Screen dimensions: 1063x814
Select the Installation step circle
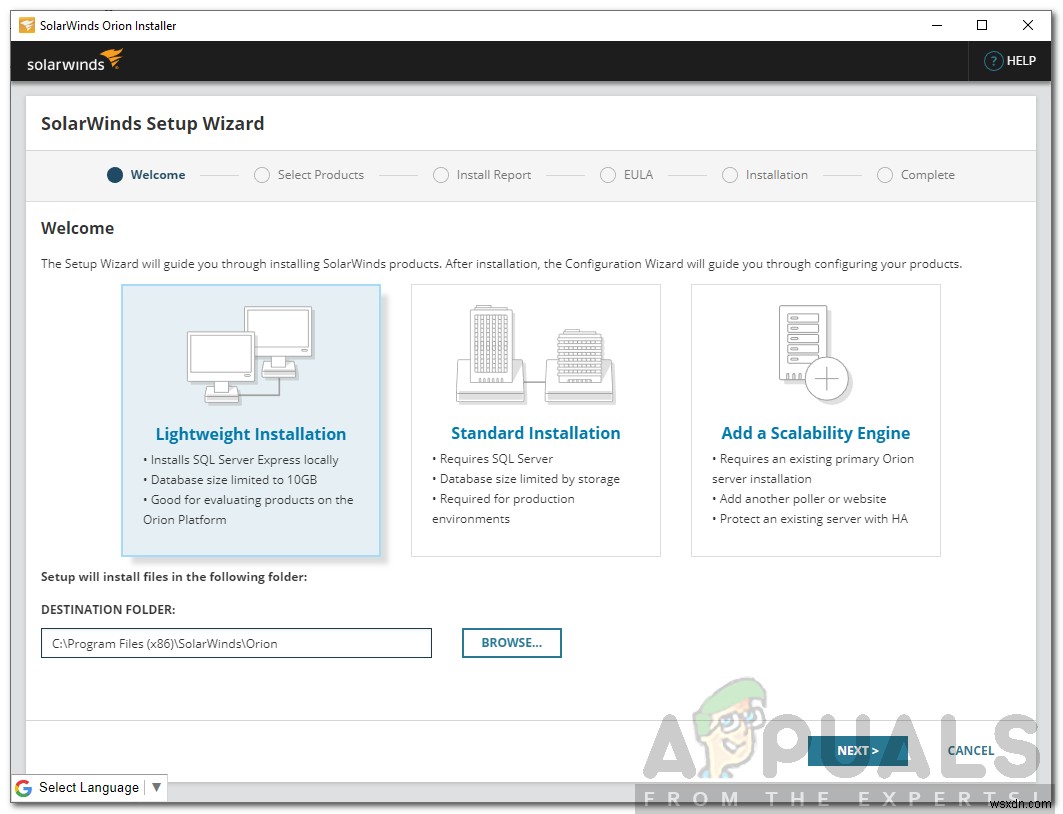(729, 175)
